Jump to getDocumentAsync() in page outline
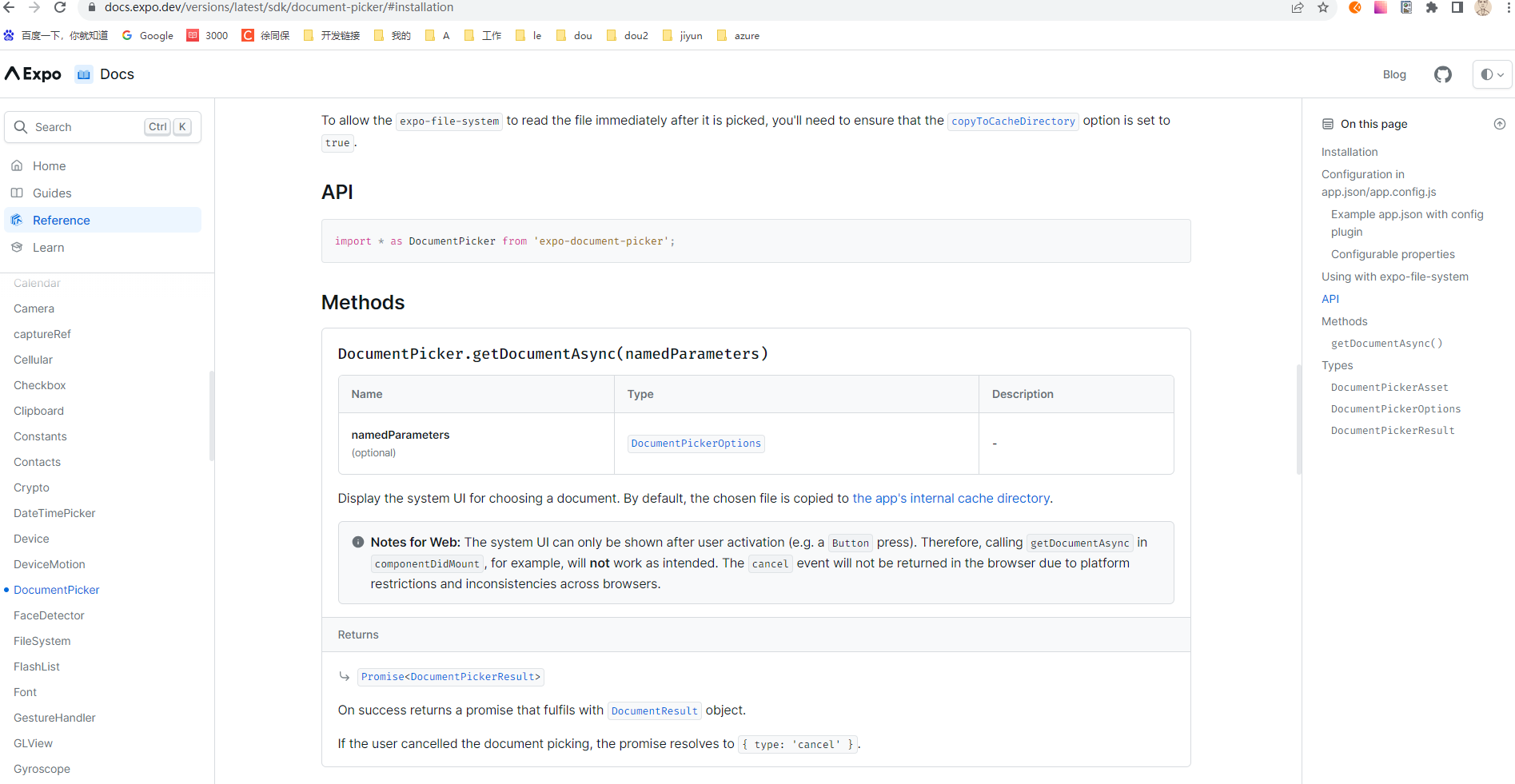This screenshot has width=1515, height=784. (1386, 344)
